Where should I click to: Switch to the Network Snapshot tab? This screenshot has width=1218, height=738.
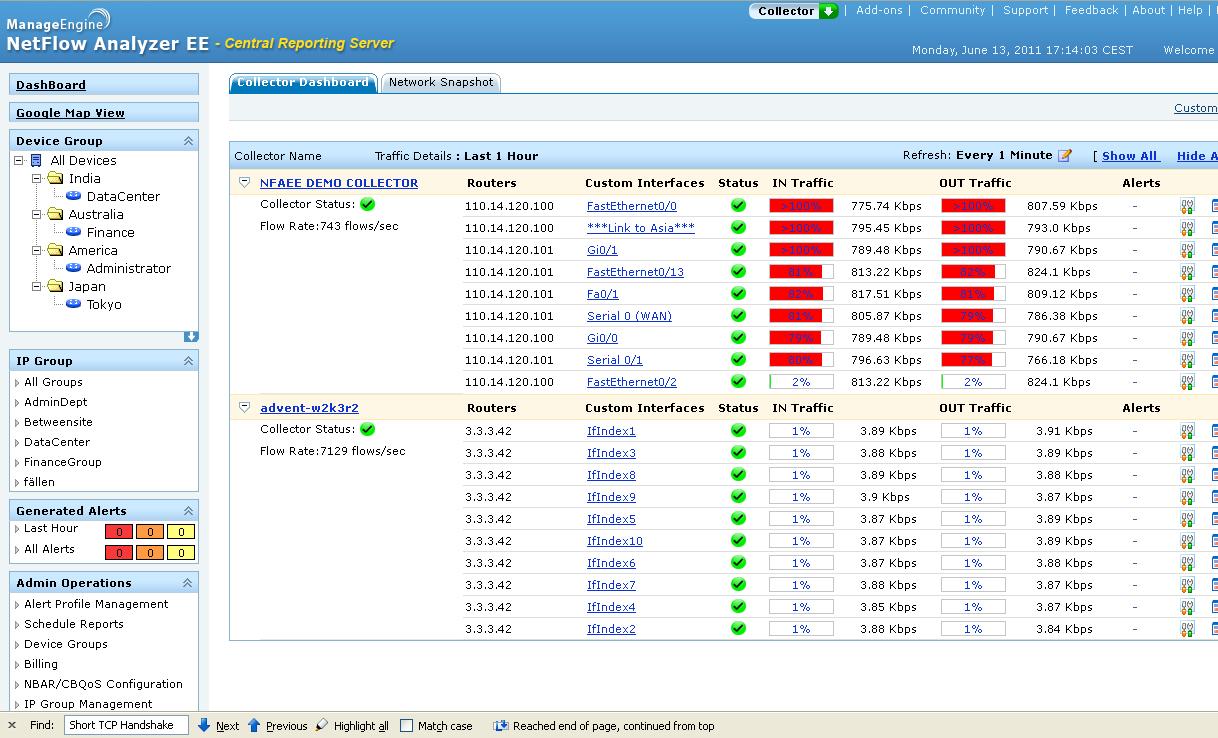pos(441,83)
